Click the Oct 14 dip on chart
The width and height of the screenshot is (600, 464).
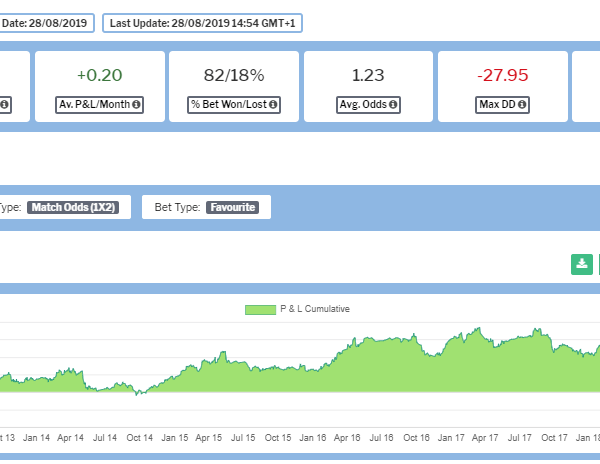click(141, 394)
